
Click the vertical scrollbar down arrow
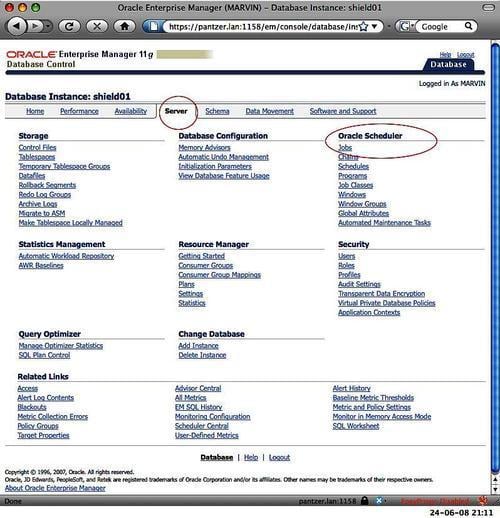click(495, 489)
